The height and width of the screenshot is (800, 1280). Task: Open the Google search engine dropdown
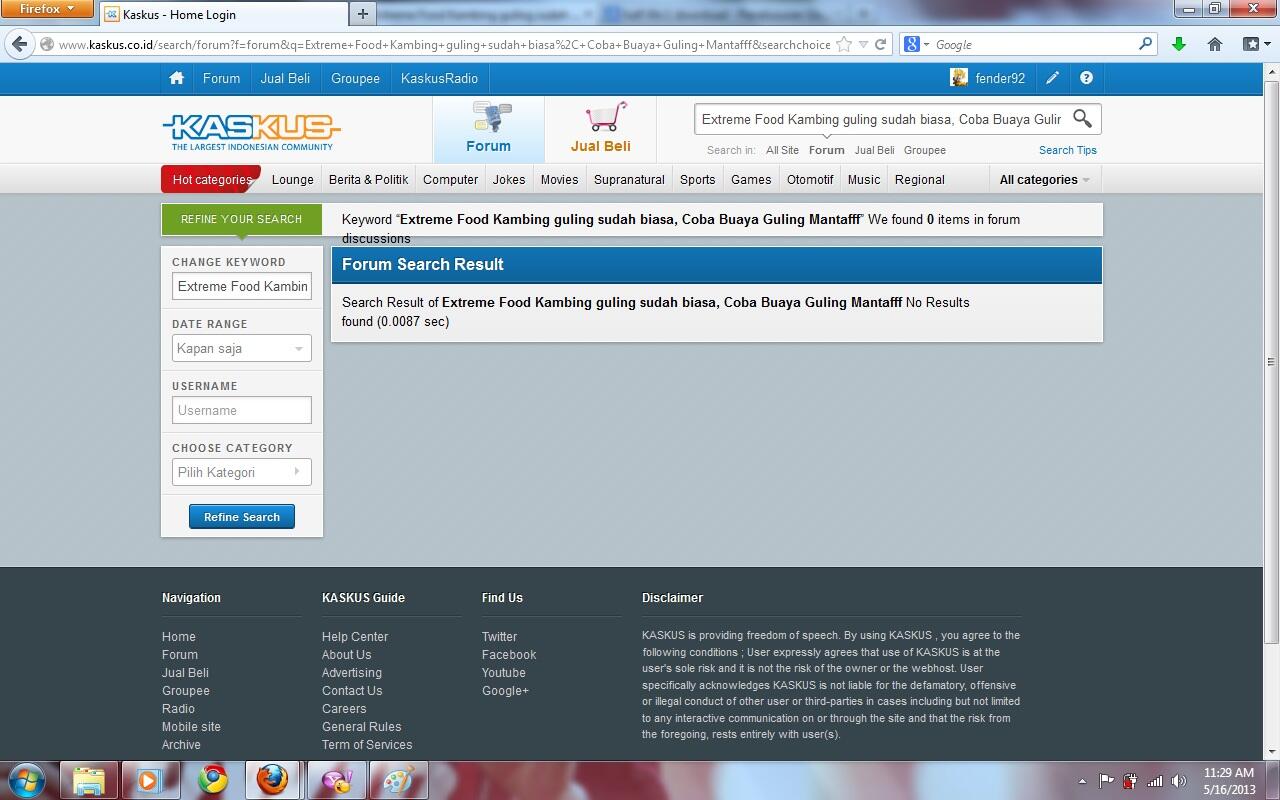[917, 44]
